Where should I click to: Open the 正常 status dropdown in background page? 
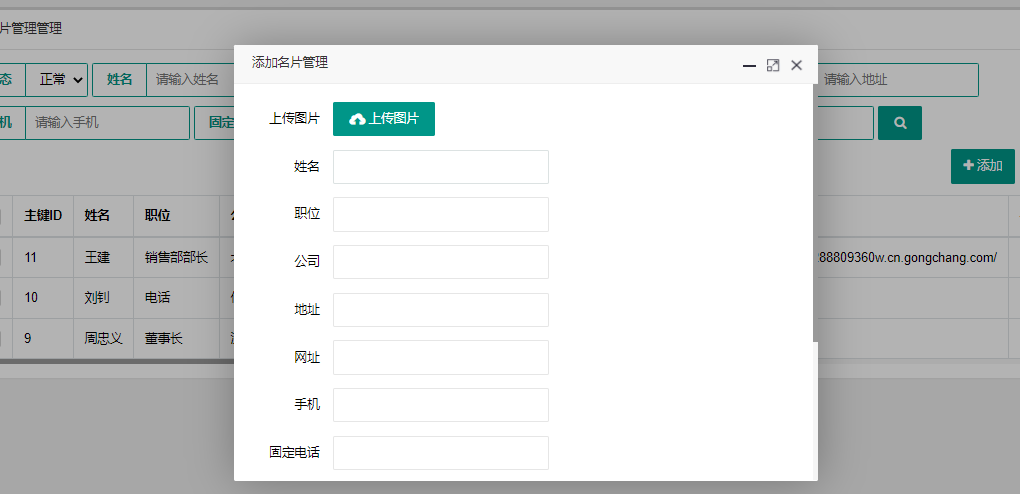click(57, 80)
